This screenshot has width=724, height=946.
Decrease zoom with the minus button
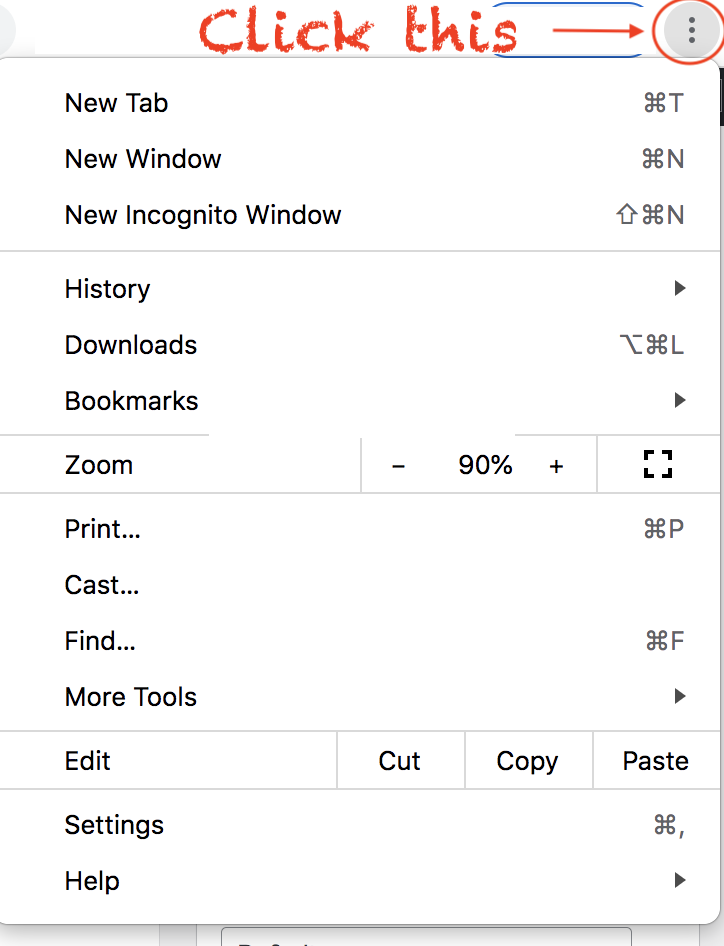[x=398, y=466]
